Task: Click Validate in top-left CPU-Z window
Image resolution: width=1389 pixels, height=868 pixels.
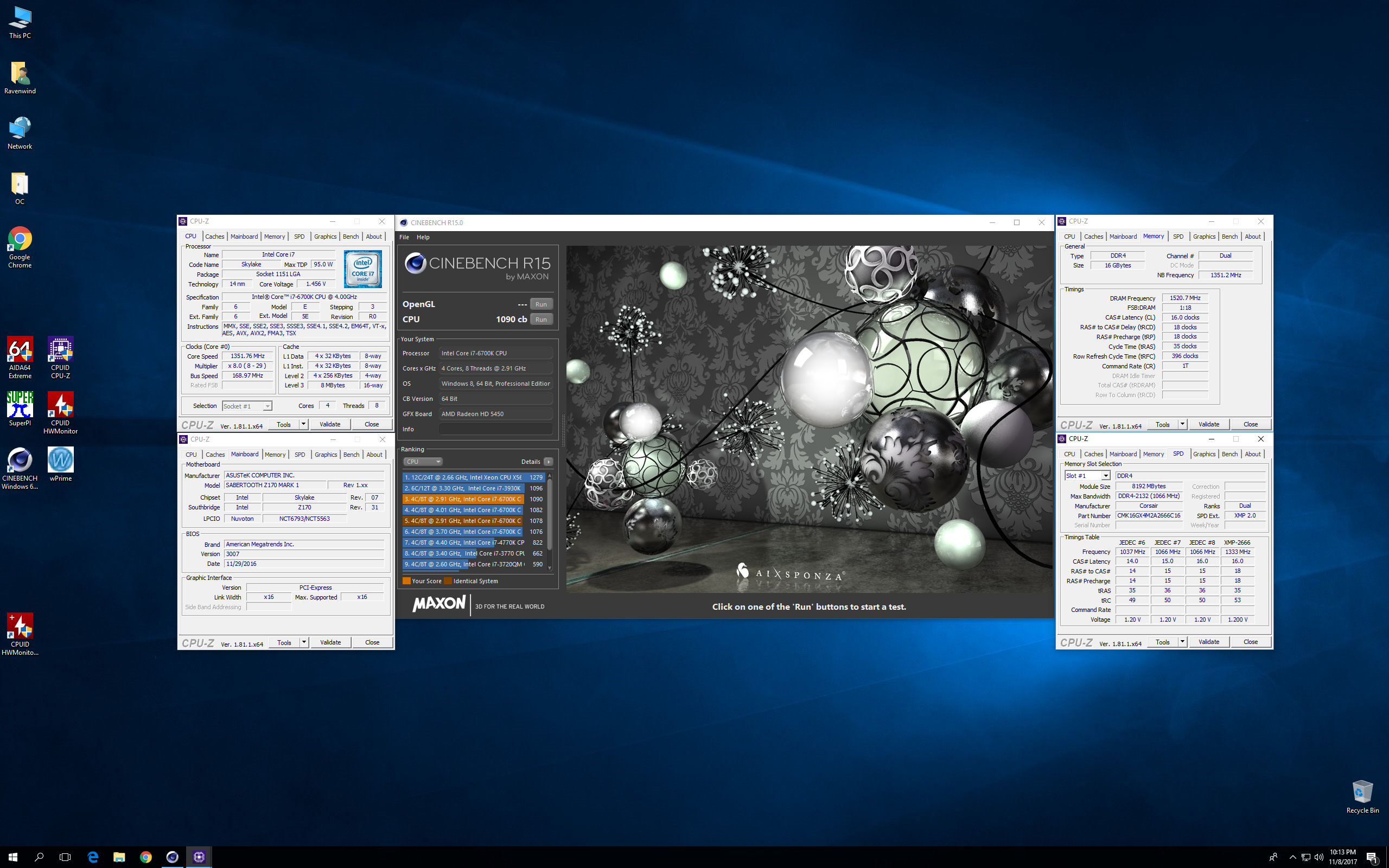Action: click(330, 424)
